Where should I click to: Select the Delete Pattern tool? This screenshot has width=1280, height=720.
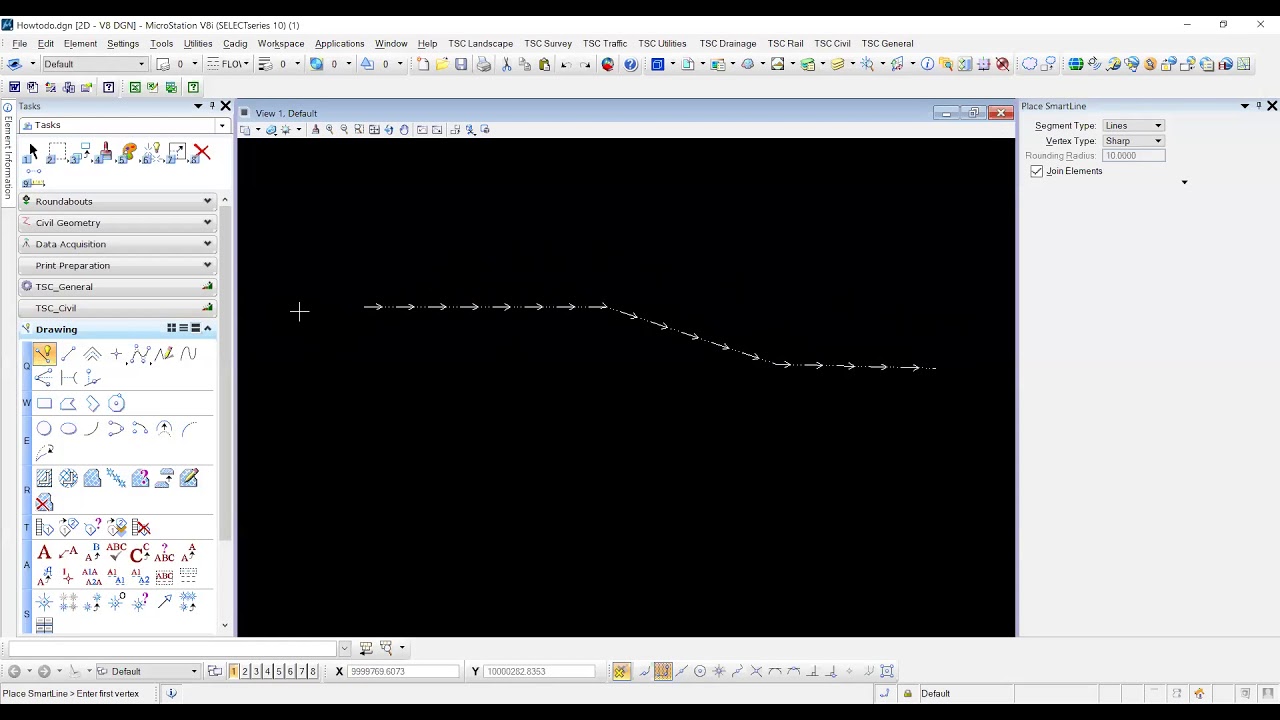(x=44, y=503)
